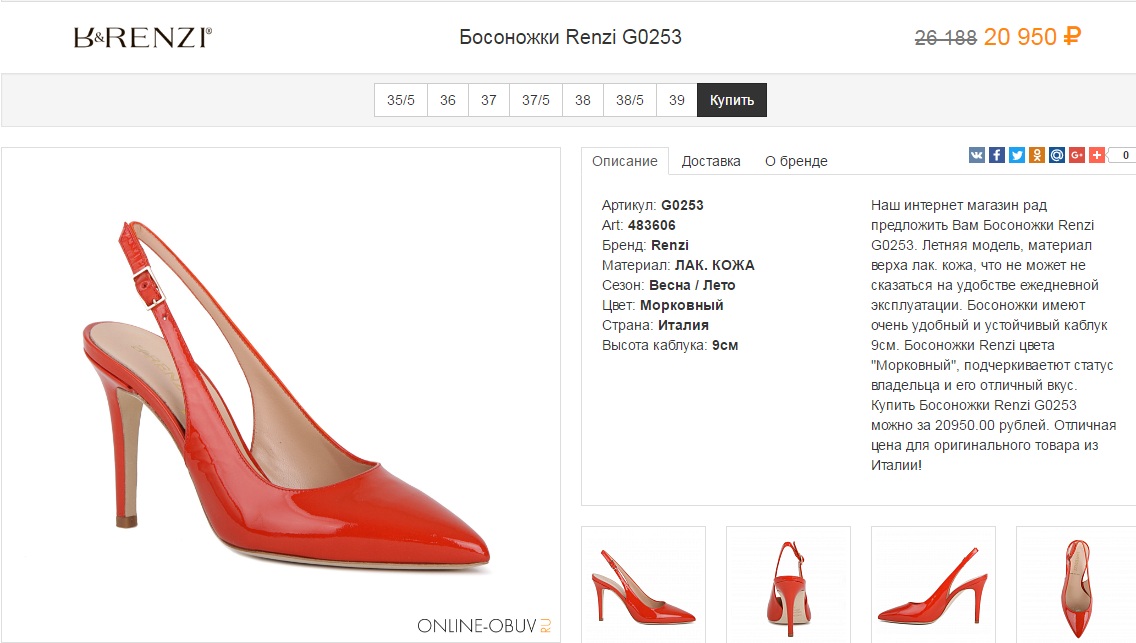Open the main red shoe image

coord(281,395)
